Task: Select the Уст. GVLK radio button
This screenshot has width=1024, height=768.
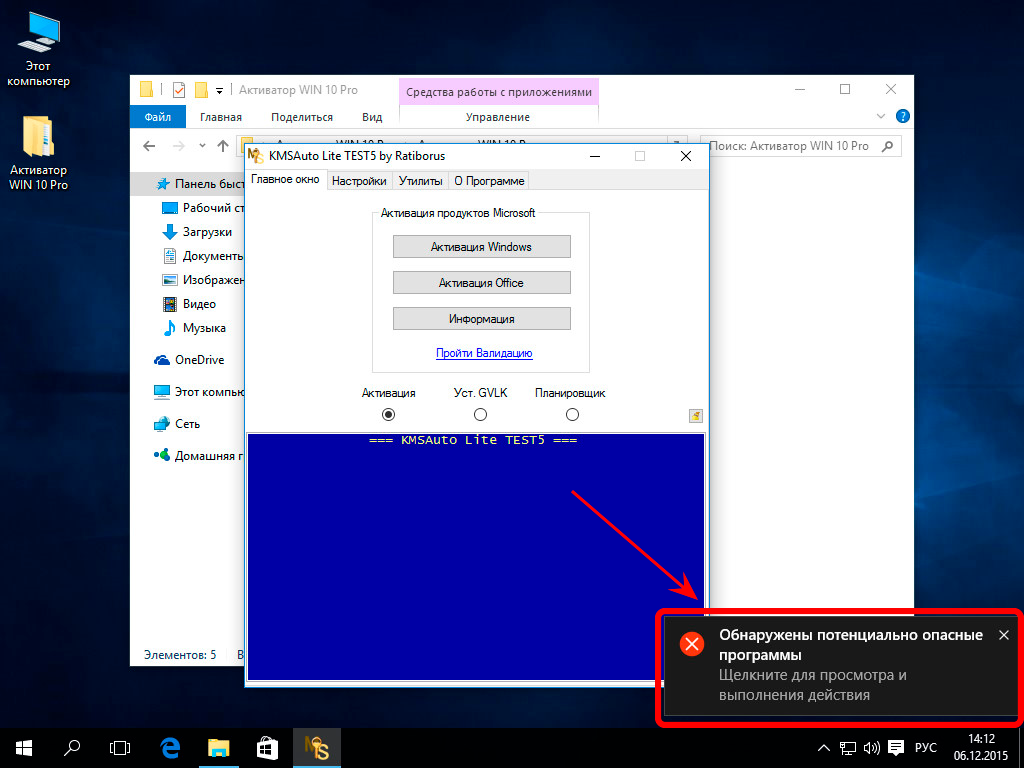Action: [480, 414]
